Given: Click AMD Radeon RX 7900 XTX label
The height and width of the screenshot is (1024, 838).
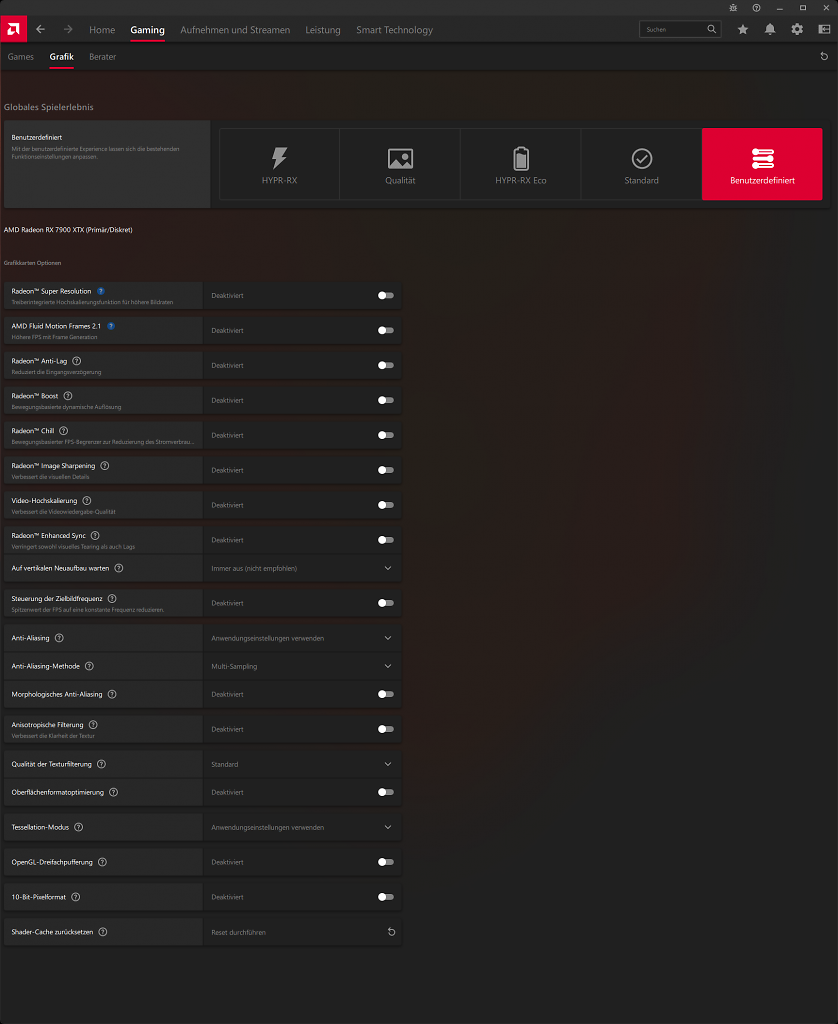Looking at the screenshot, I should (x=68, y=230).
